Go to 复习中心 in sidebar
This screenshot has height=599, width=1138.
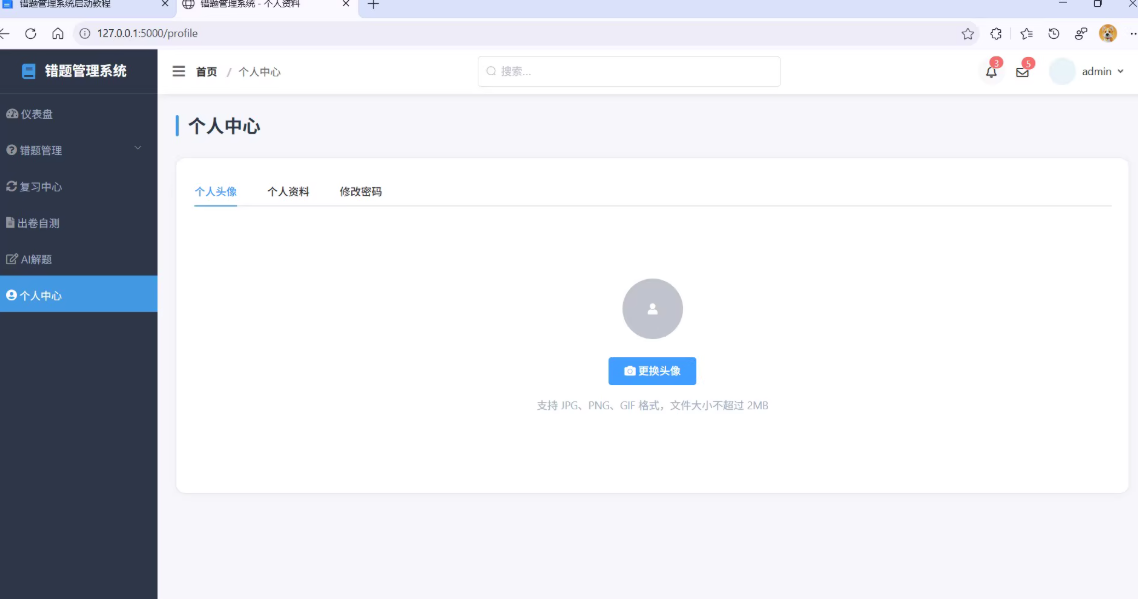click(78, 187)
